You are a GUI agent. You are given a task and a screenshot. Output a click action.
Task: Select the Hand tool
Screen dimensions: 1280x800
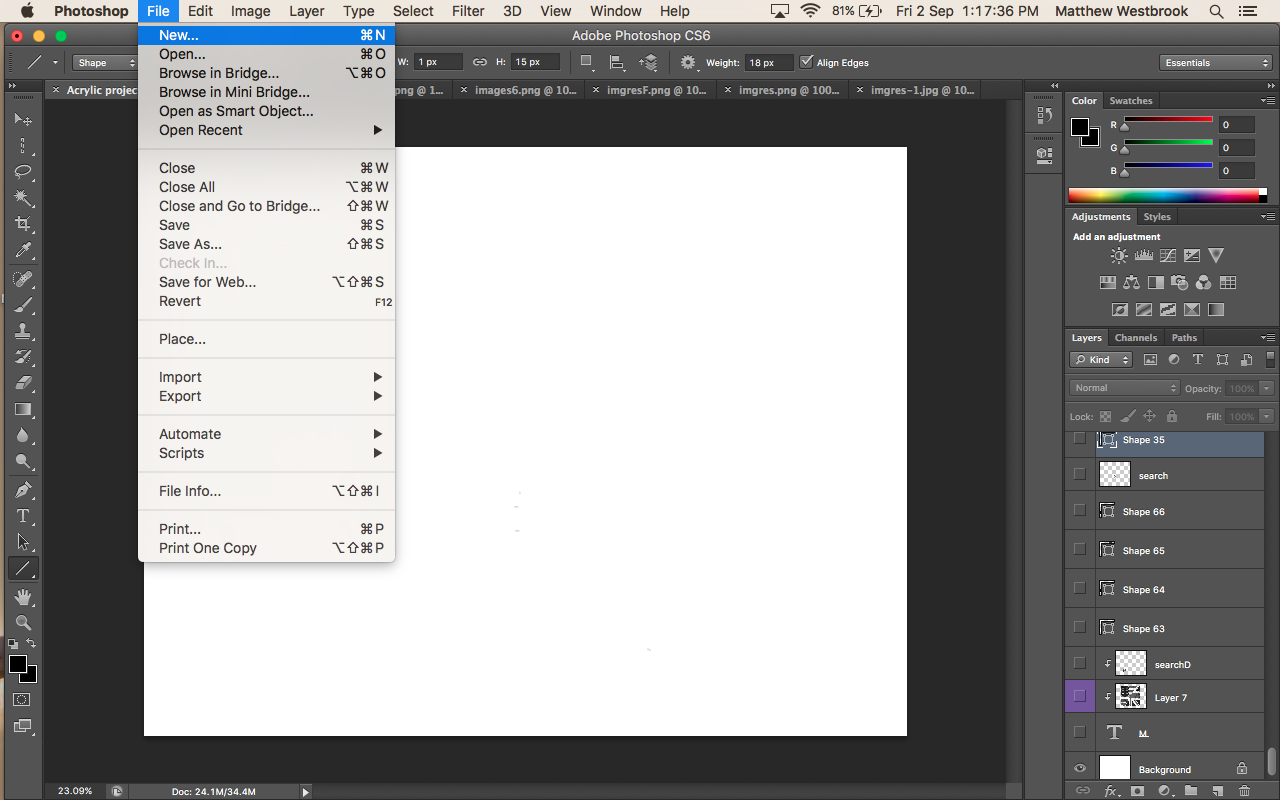point(23,597)
